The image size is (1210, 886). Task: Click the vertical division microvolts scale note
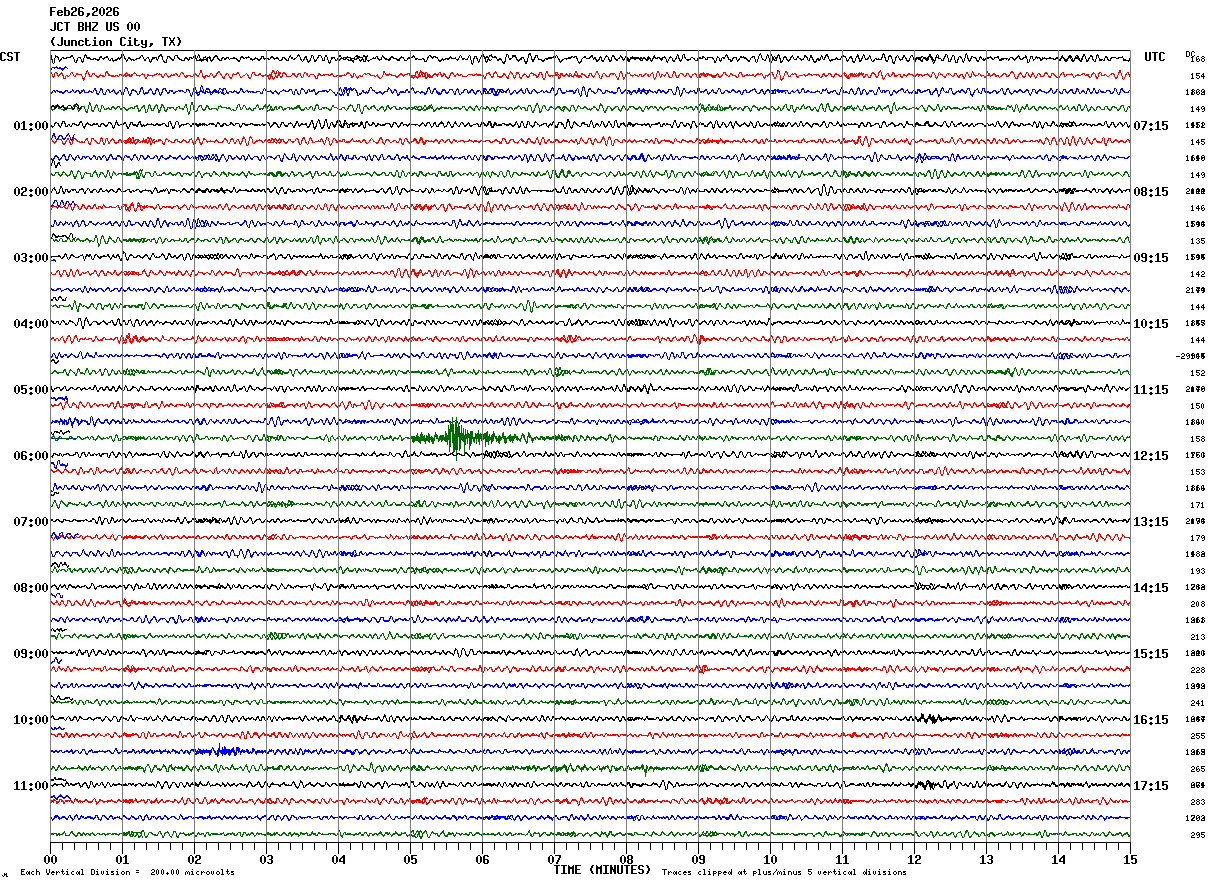click(127, 873)
